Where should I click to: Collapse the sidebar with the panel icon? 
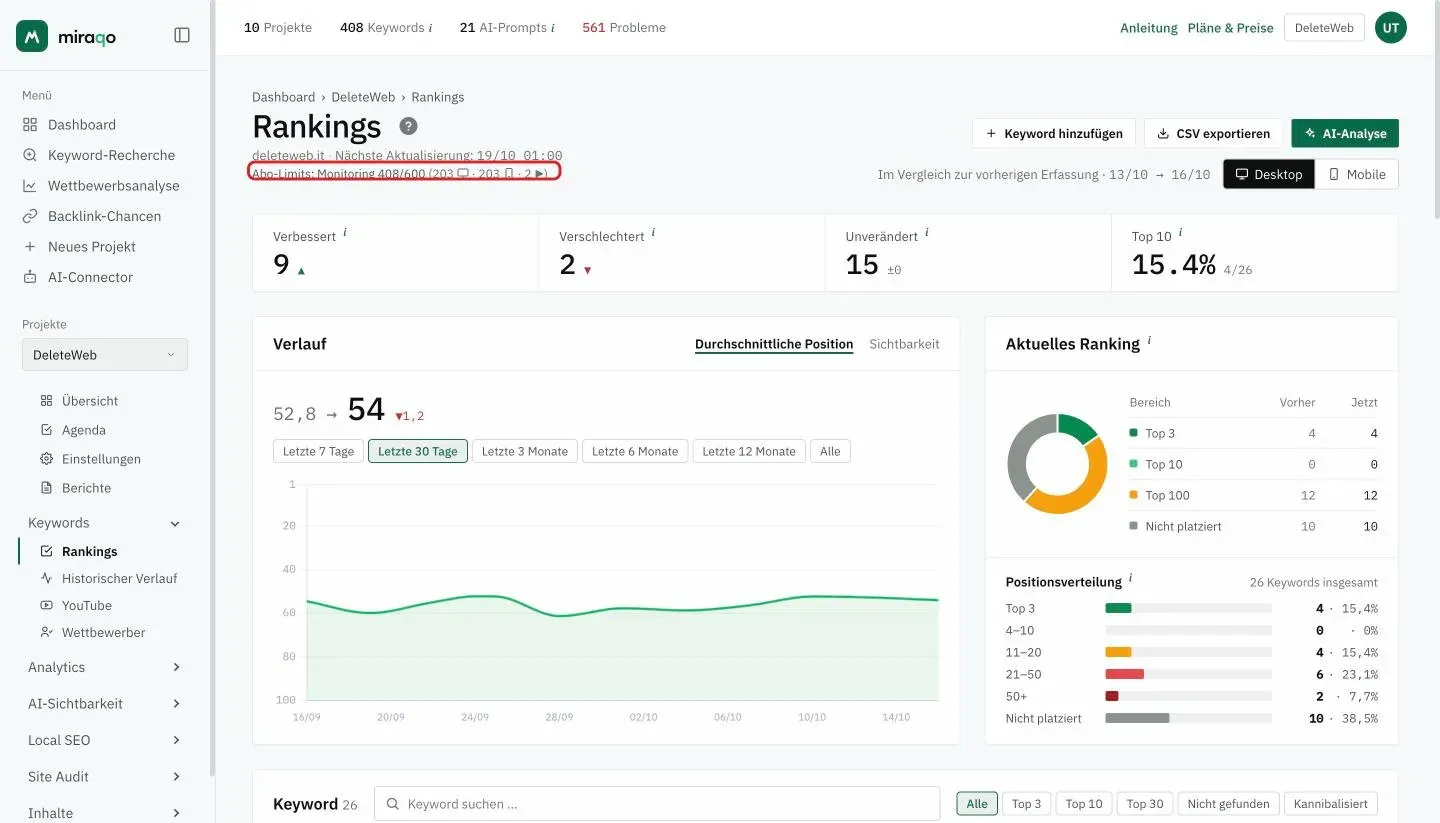182,35
